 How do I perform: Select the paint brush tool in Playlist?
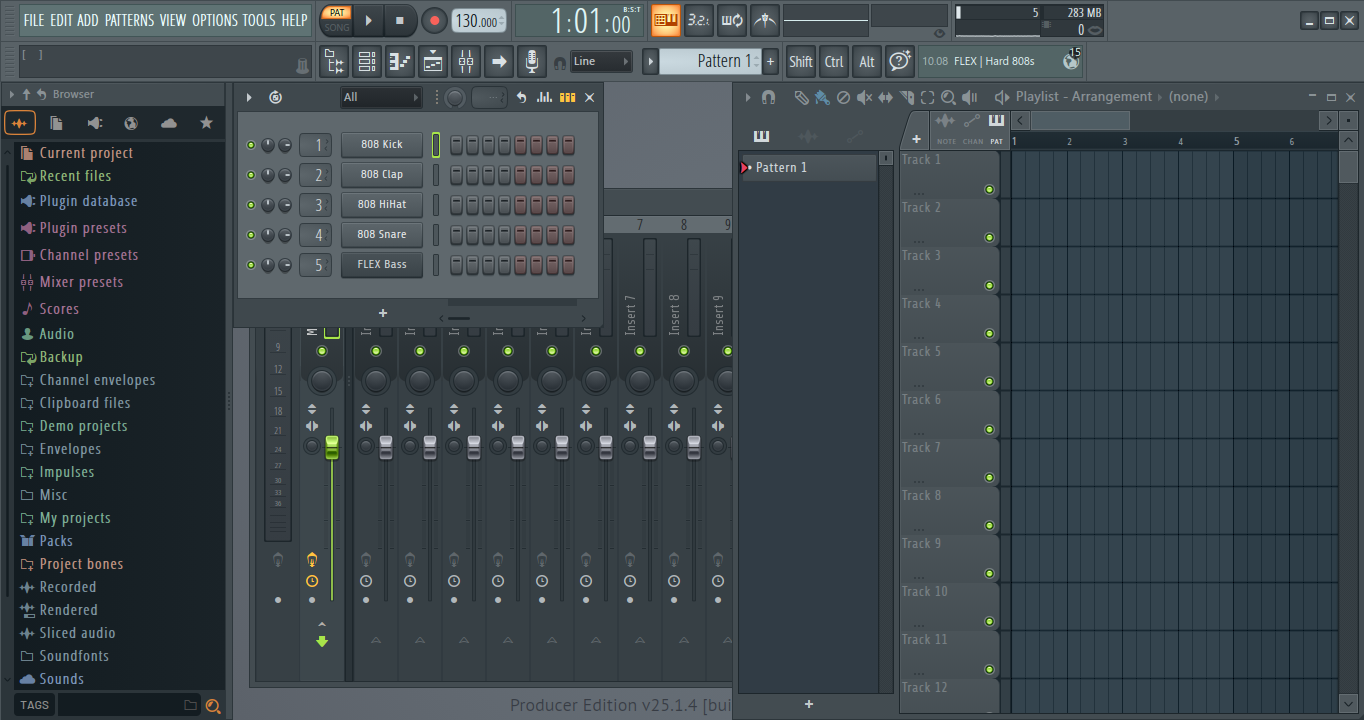[821, 97]
